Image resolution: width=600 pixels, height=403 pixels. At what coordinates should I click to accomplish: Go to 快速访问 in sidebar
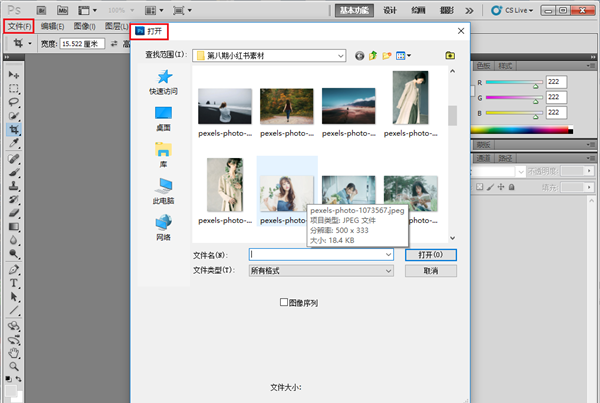point(163,82)
